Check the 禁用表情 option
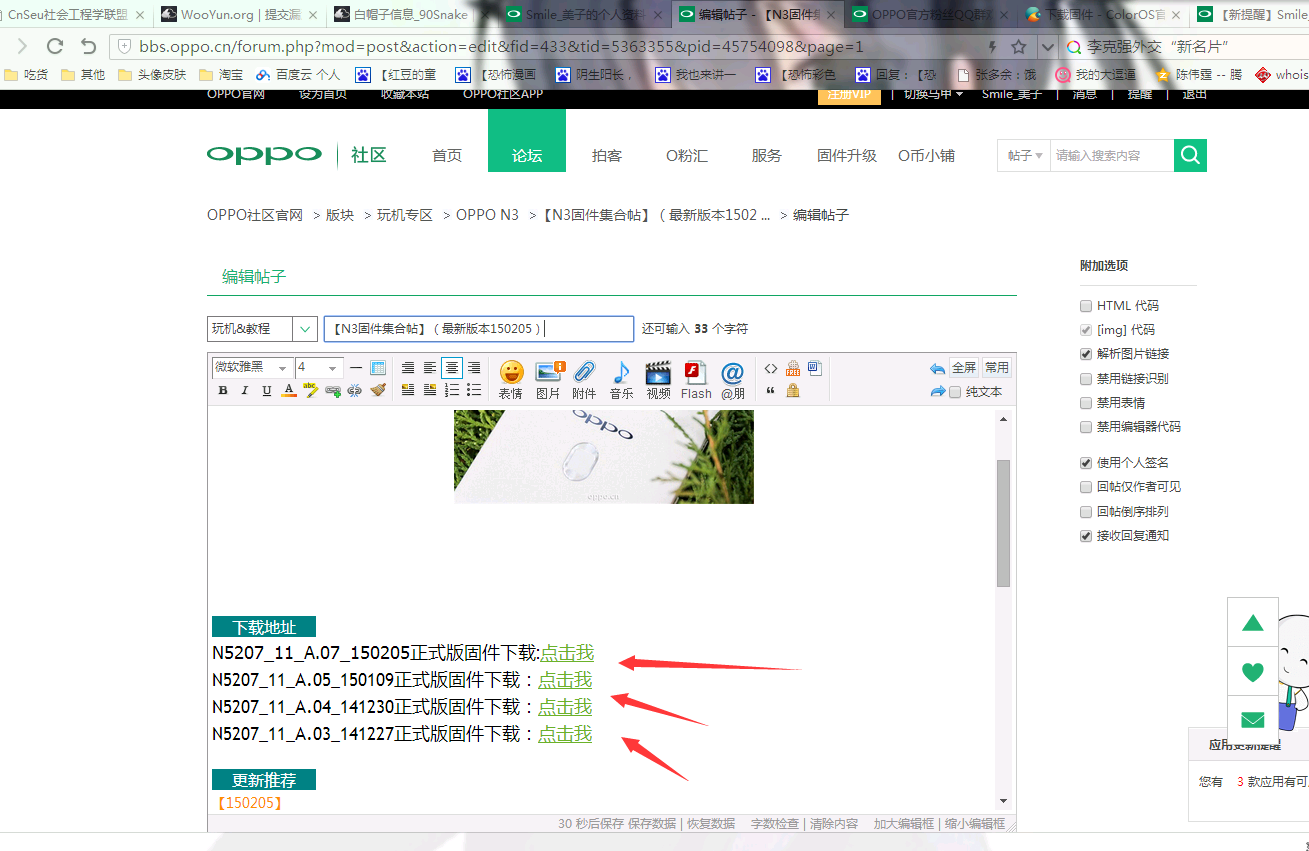Viewport: 1309px width, 851px height. pyautogui.click(x=1086, y=403)
